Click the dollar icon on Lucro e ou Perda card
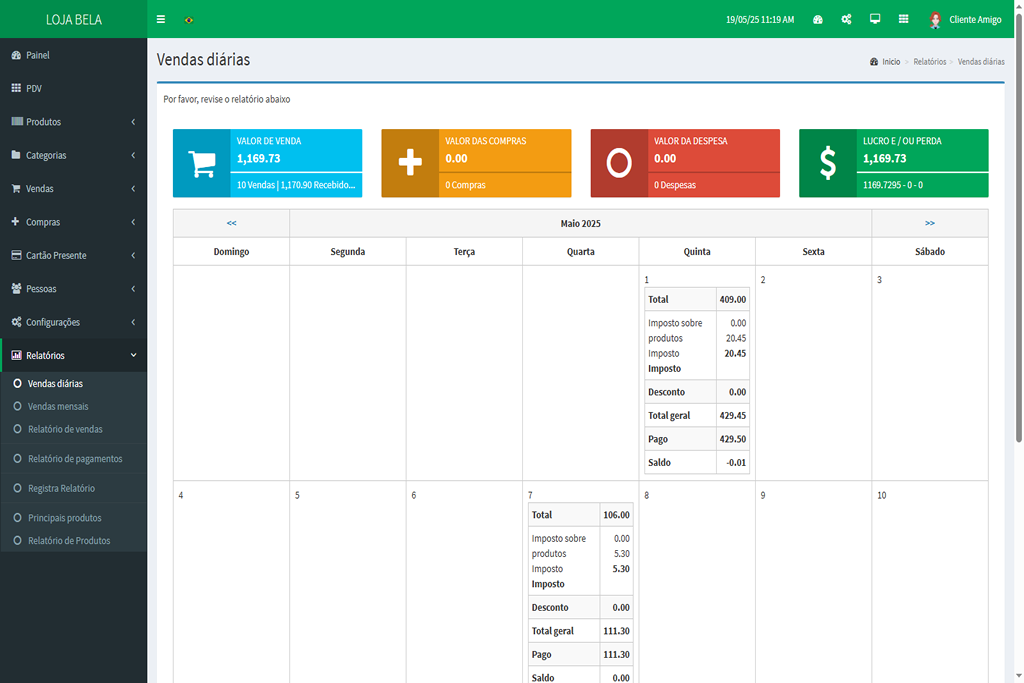This screenshot has width=1024, height=683. 828,163
